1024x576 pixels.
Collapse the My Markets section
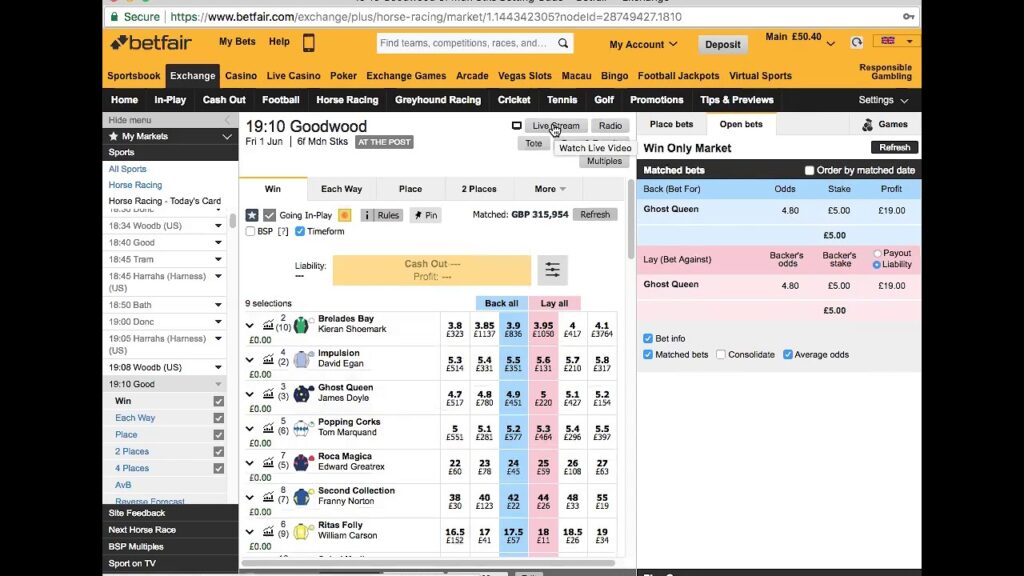click(x=227, y=136)
